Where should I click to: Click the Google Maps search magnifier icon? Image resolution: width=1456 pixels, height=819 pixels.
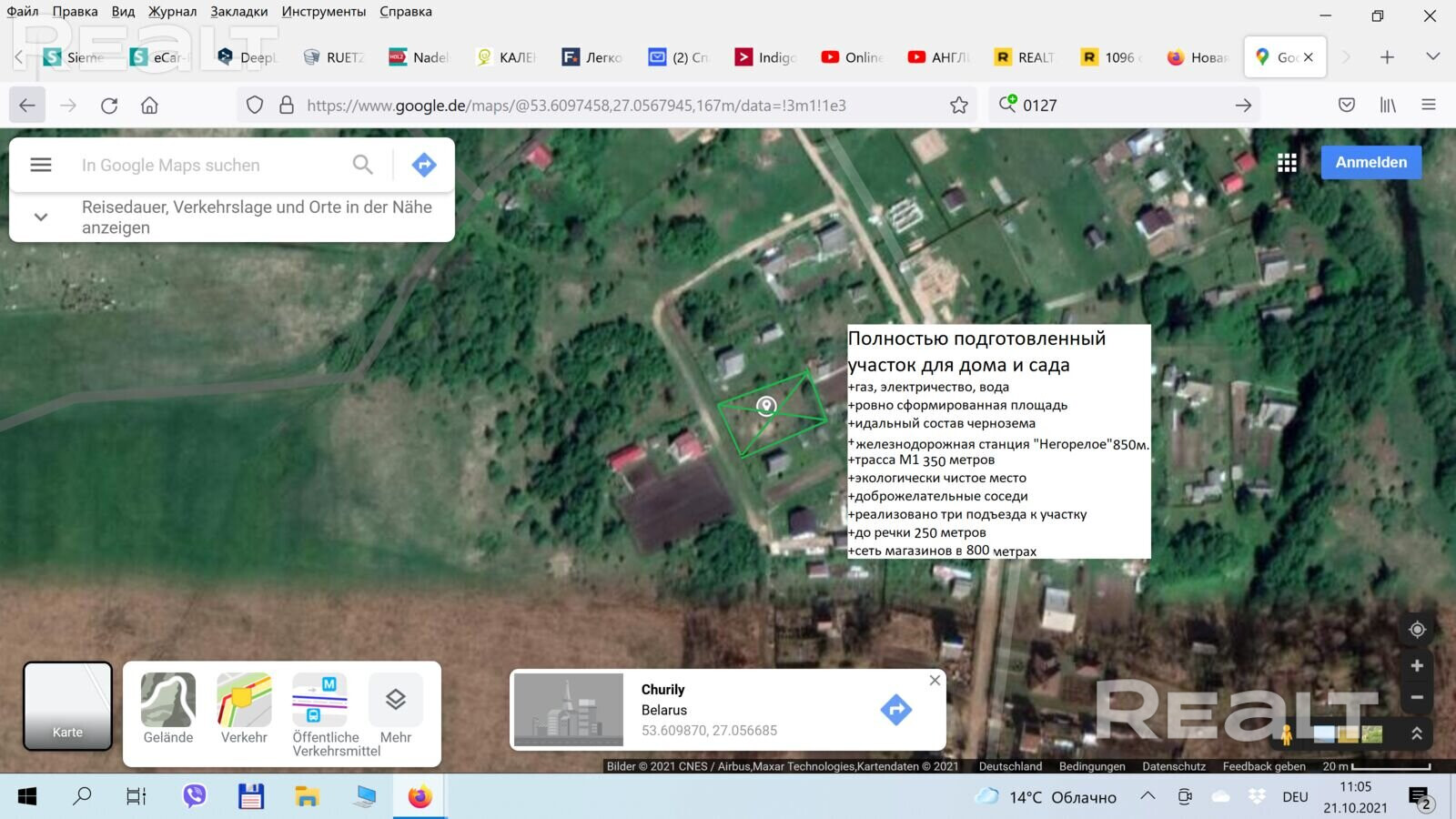(x=362, y=165)
